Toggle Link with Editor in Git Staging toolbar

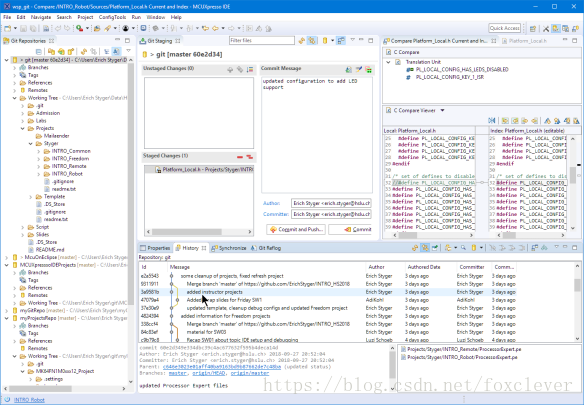(x=312, y=41)
